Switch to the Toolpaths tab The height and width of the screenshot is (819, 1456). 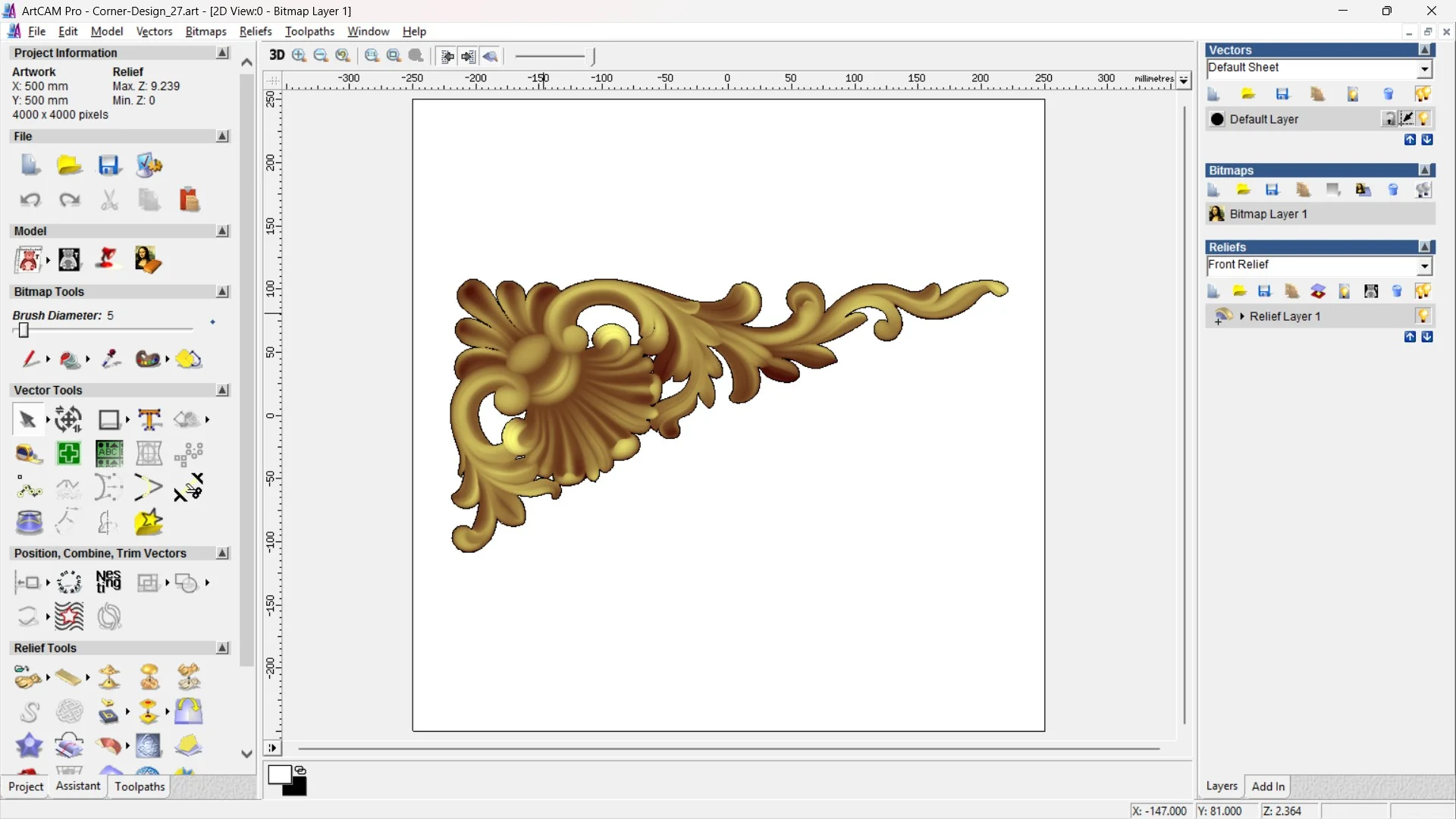(139, 786)
